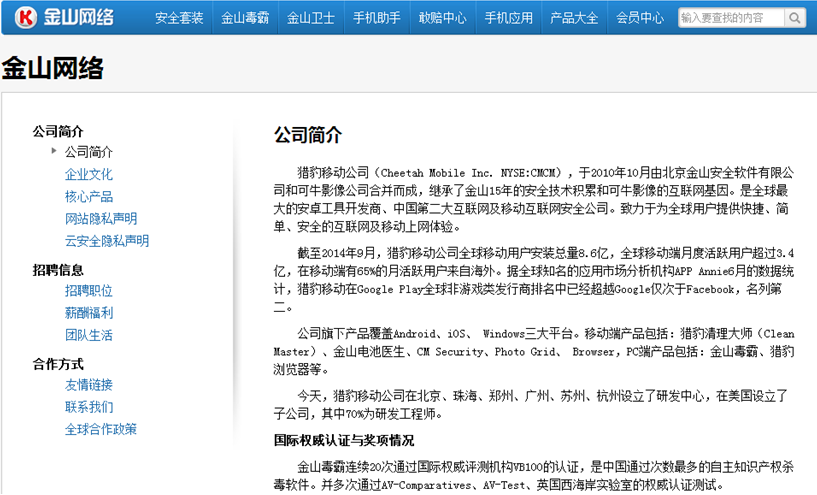Open the 企业文化 sidebar link
Viewport: 817px width, 495px height.
(89, 174)
